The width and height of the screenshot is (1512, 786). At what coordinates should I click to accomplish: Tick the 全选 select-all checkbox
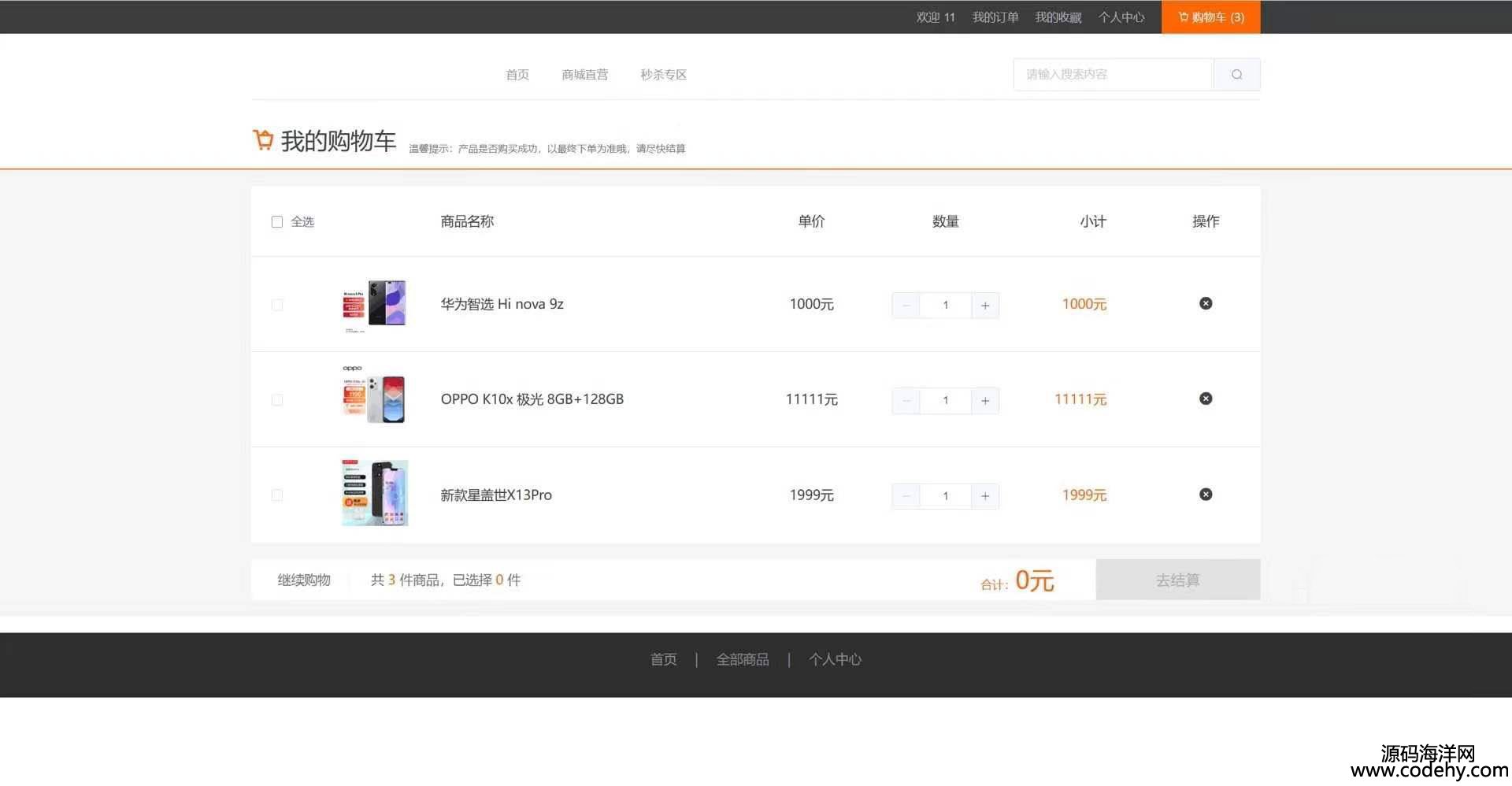[x=277, y=222]
